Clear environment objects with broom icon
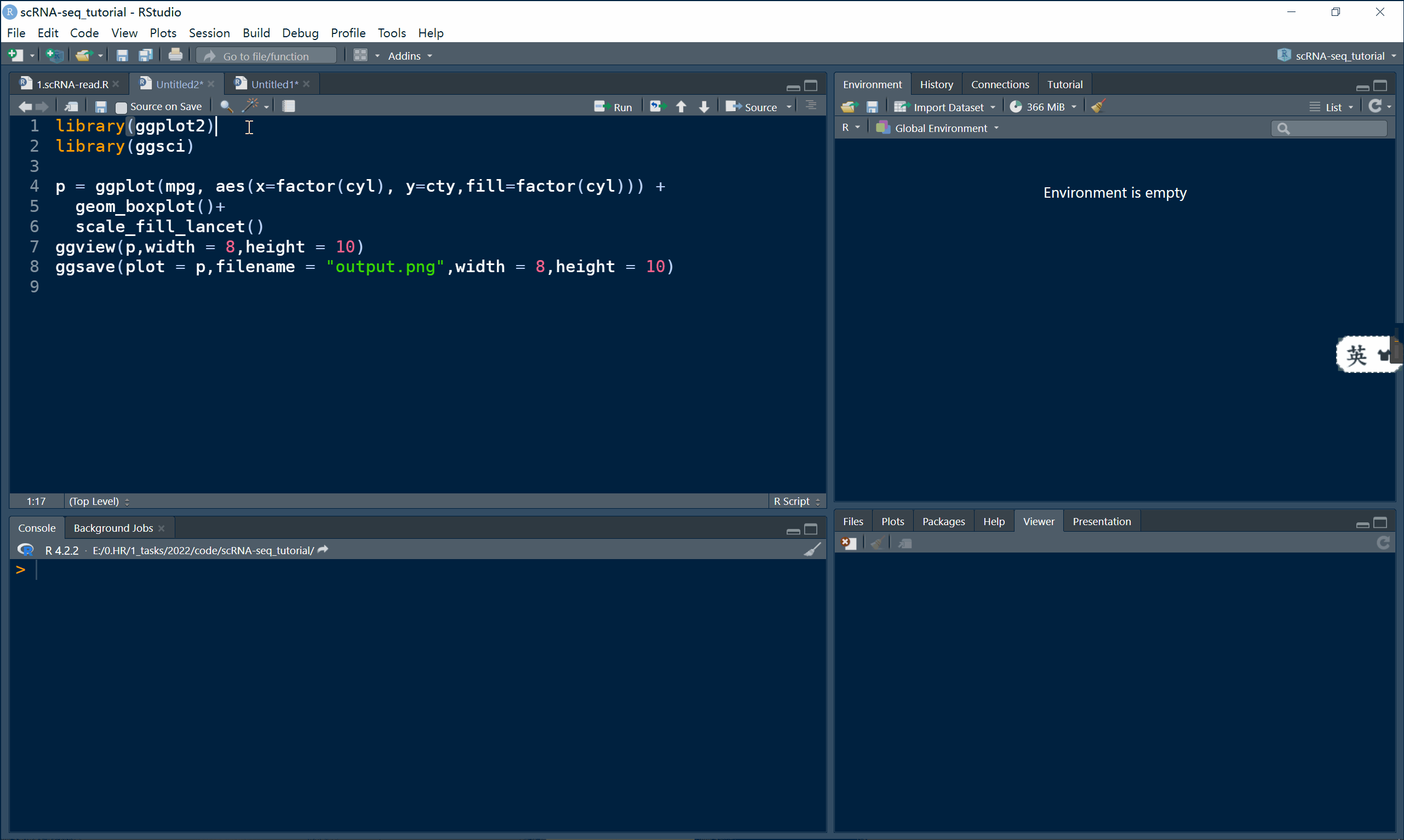Screen dimensions: 1404x840 [x=1098, y=106]
